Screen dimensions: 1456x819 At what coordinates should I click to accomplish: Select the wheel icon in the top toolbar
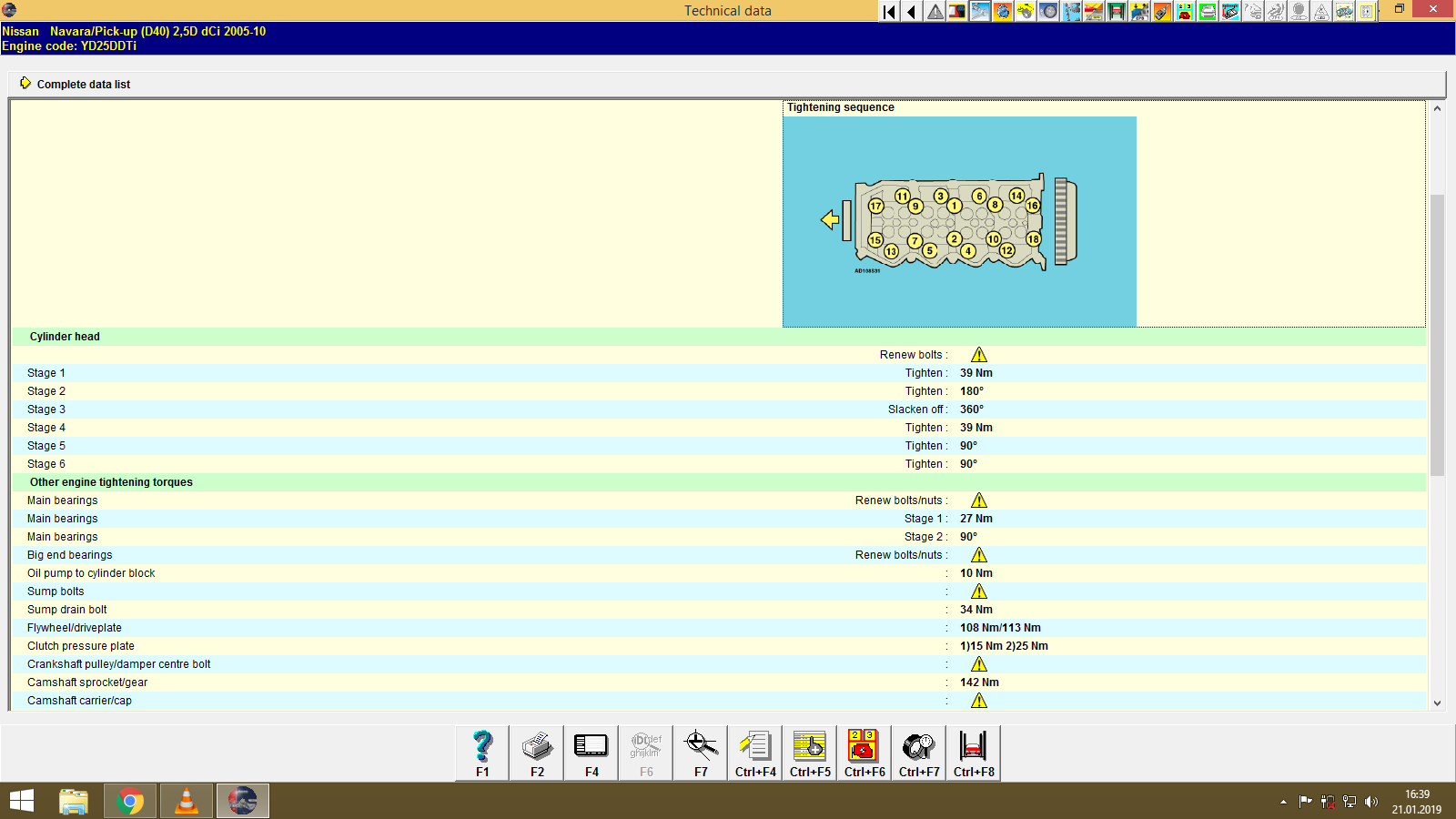coord(1048,12)
